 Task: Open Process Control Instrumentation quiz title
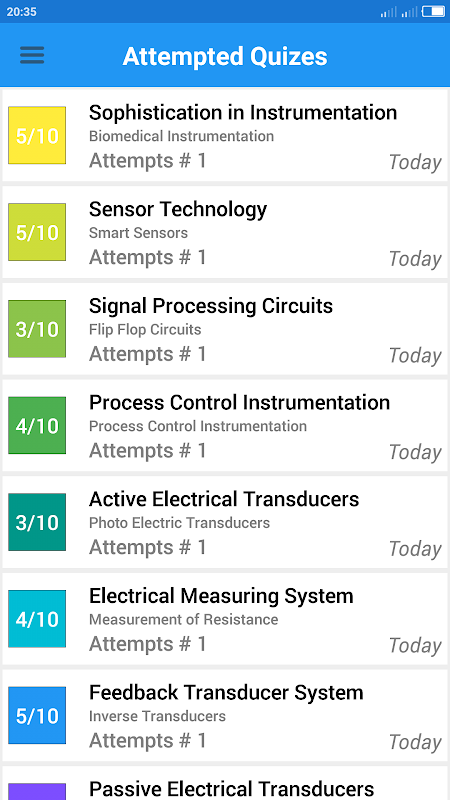click(239, 403)
